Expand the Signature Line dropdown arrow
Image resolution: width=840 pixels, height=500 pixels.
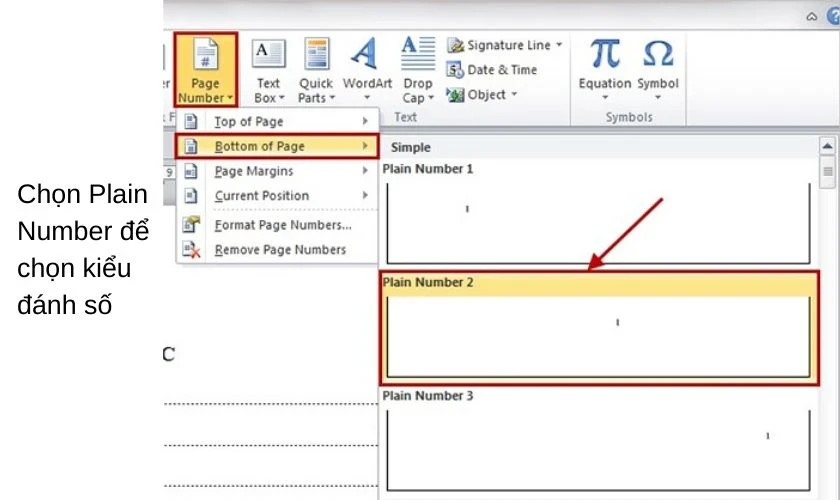[560, 45]
